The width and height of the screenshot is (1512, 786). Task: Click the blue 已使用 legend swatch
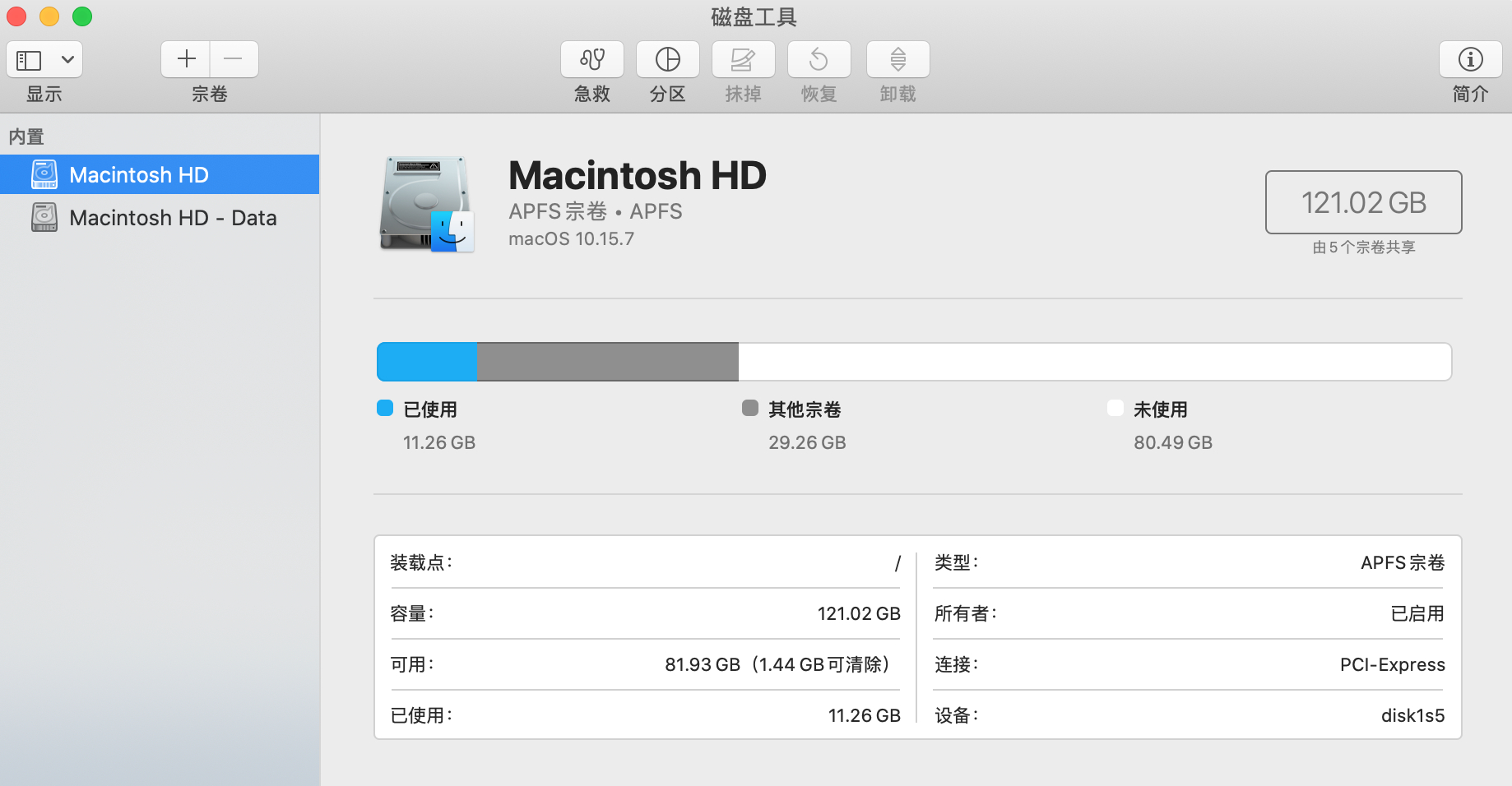[385, 409]
